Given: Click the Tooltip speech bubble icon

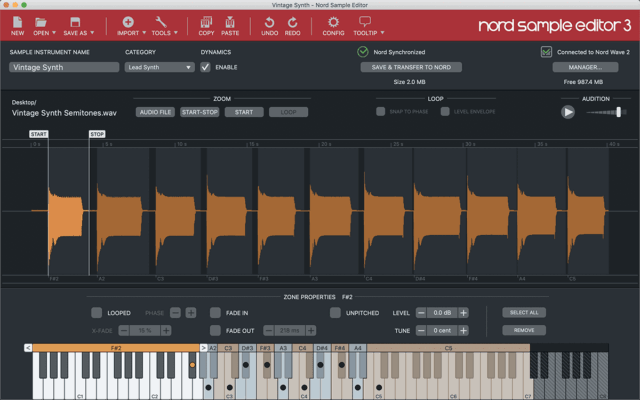Looking at the screenshot, I should pos(365,21).
